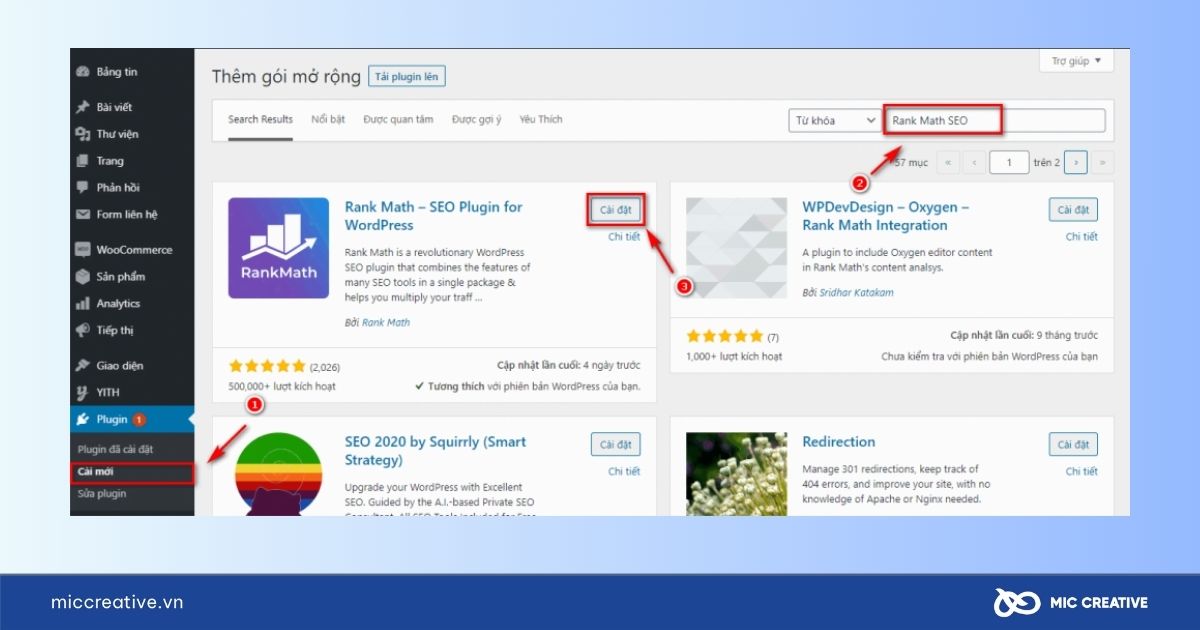Switch to Yêu Thích tab
This screenshot has height=630, width=1200.
pos(541,120)
